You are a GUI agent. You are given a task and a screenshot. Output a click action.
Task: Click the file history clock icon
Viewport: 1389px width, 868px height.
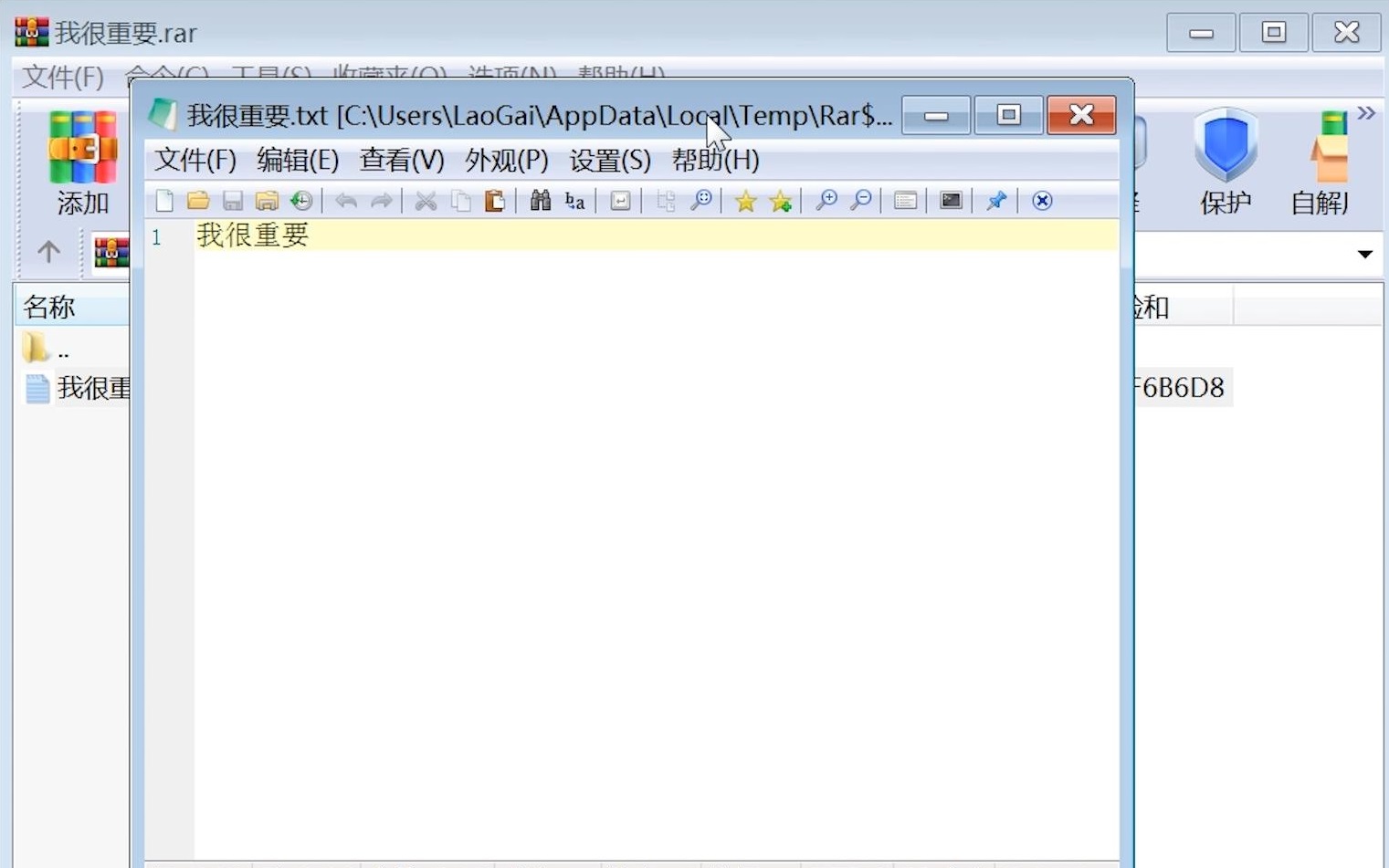(301, 201)
